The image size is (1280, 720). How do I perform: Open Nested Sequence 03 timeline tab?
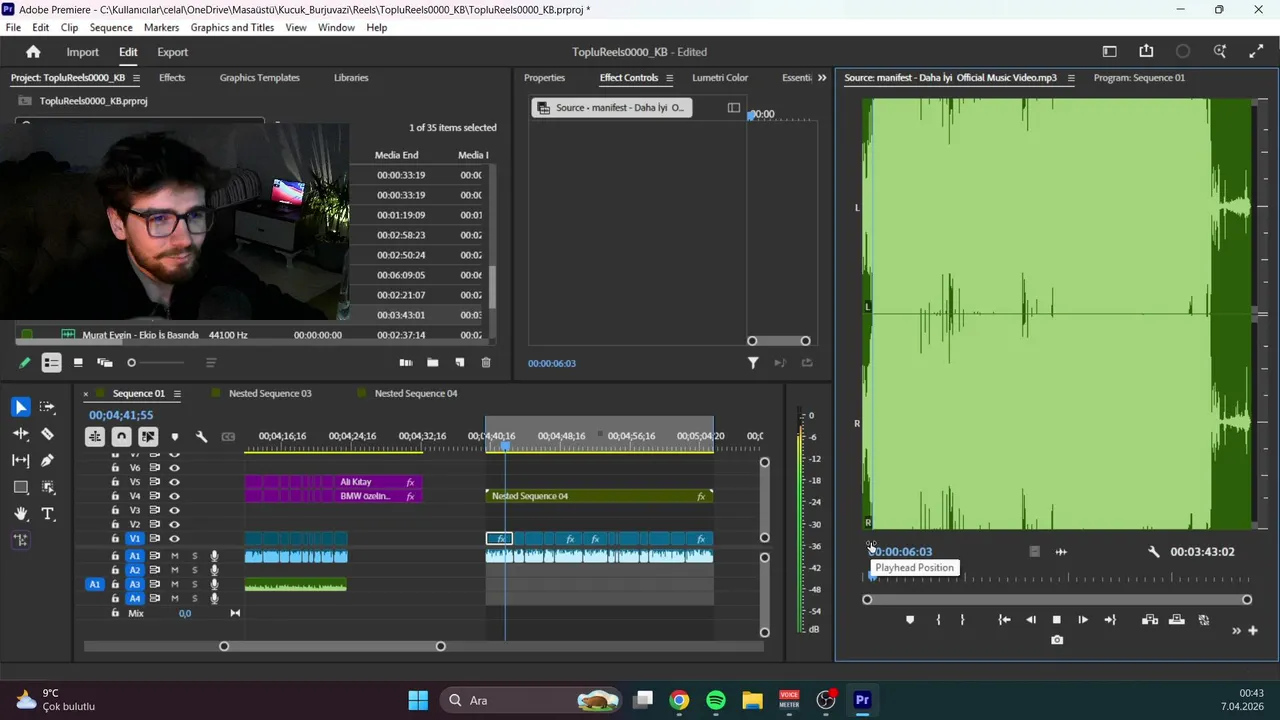pyautogui.click(x=270, y=394)
